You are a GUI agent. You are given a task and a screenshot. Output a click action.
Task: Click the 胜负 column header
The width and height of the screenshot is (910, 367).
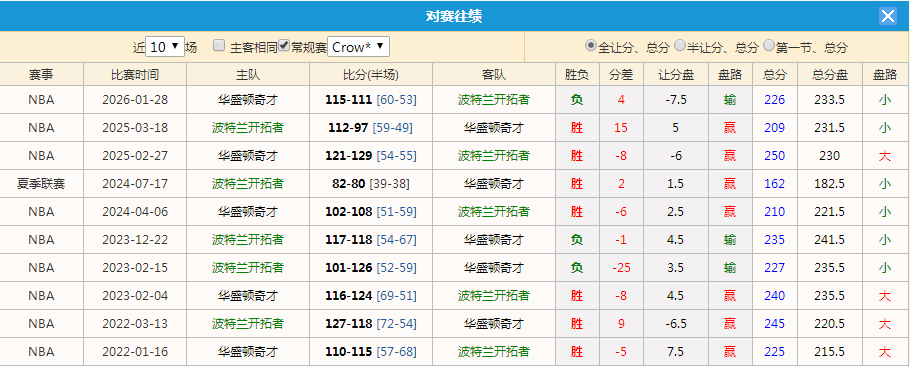click(x=577, y=74)
